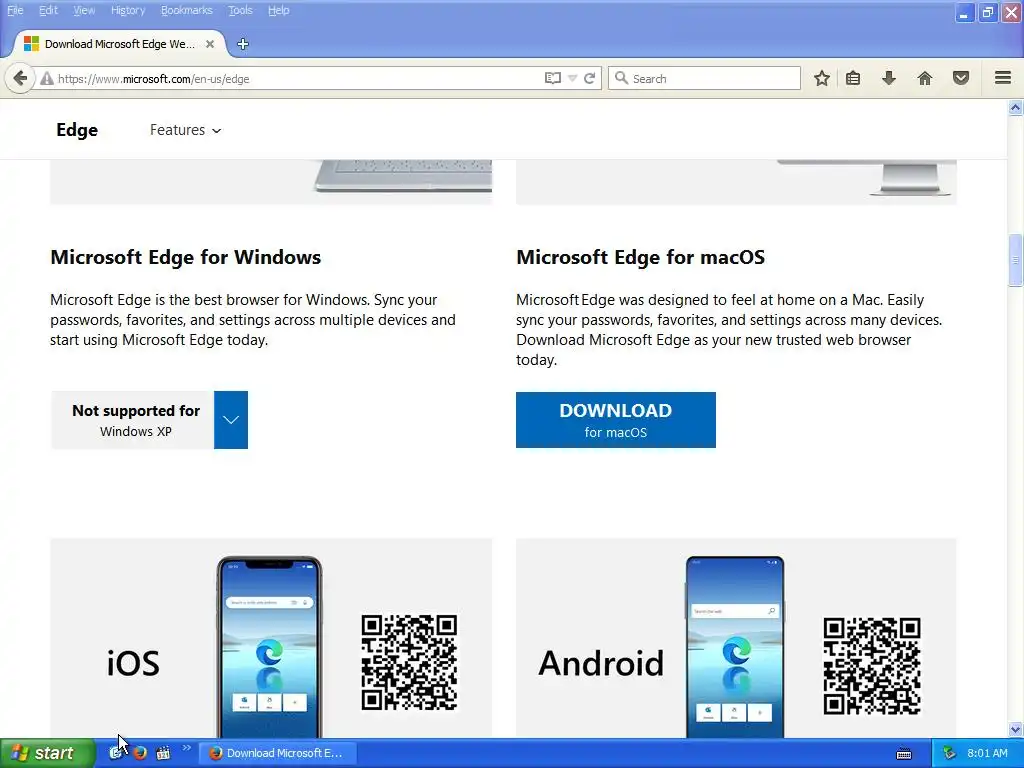Expand the blue chevron next to Windows XP
Viewport: 1024px width, 768px height.
click(231, 420)
